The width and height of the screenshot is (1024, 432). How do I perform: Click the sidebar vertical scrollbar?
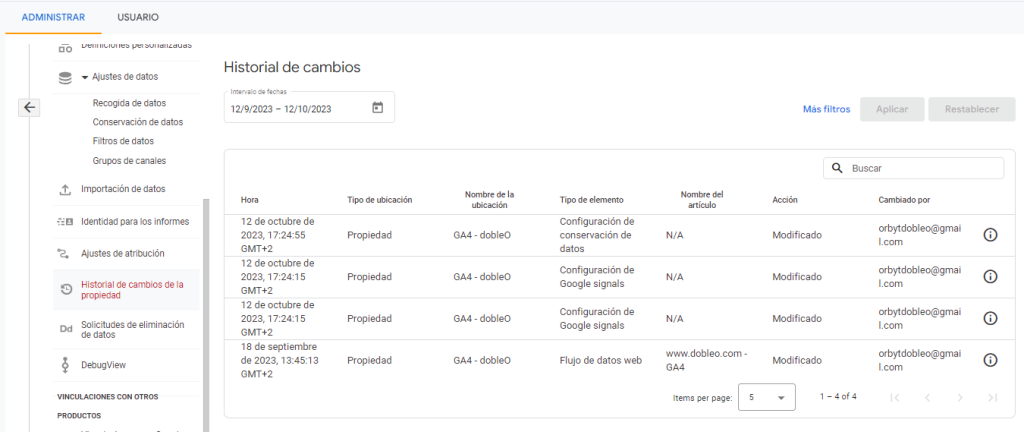[206, 300]
